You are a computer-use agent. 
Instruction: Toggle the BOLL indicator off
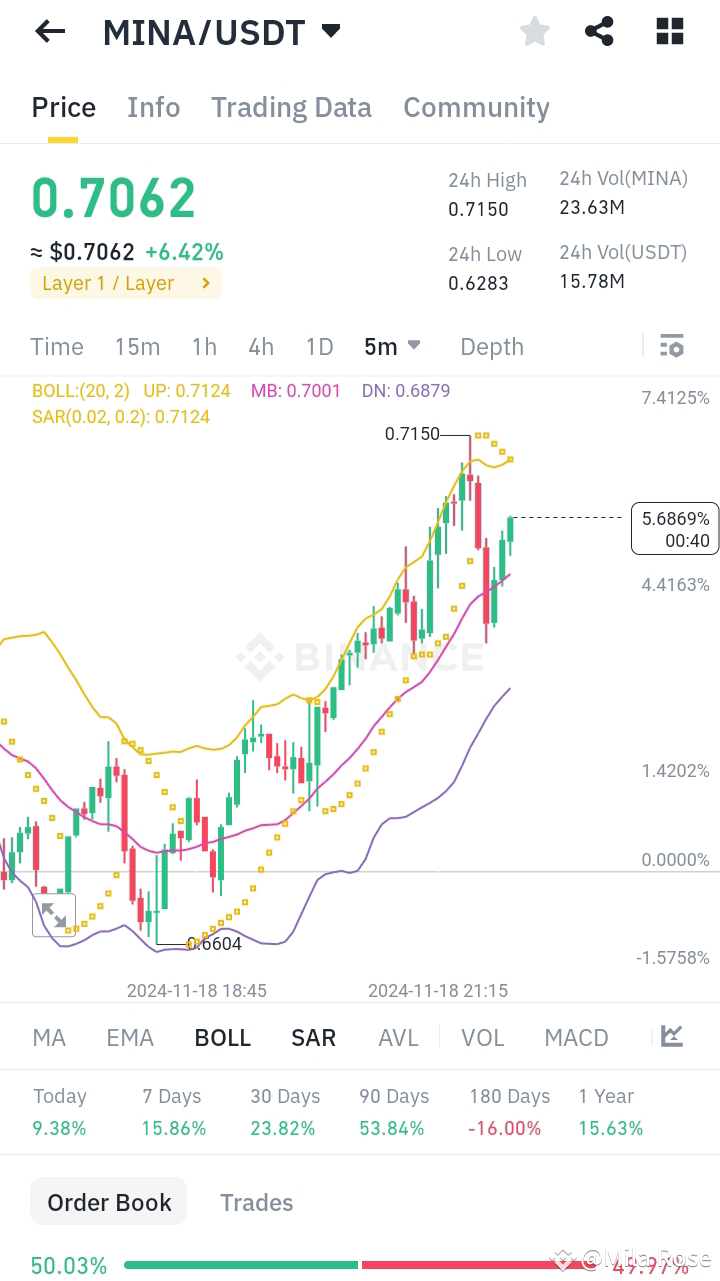(x=222, y=1037)
